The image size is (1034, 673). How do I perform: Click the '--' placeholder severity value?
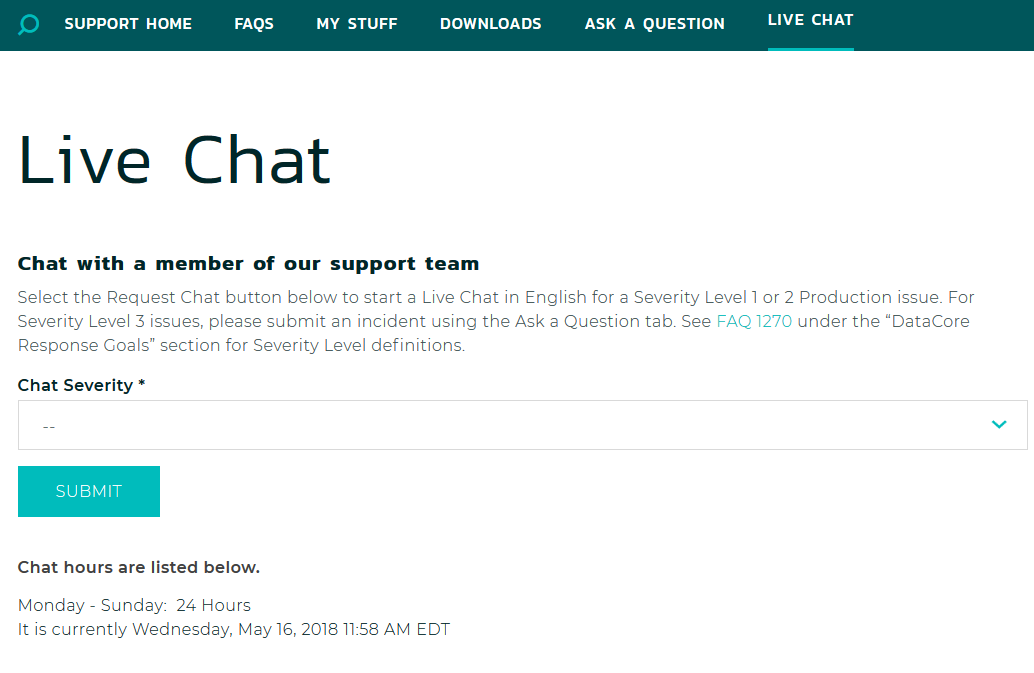click(x=49, y=427)
